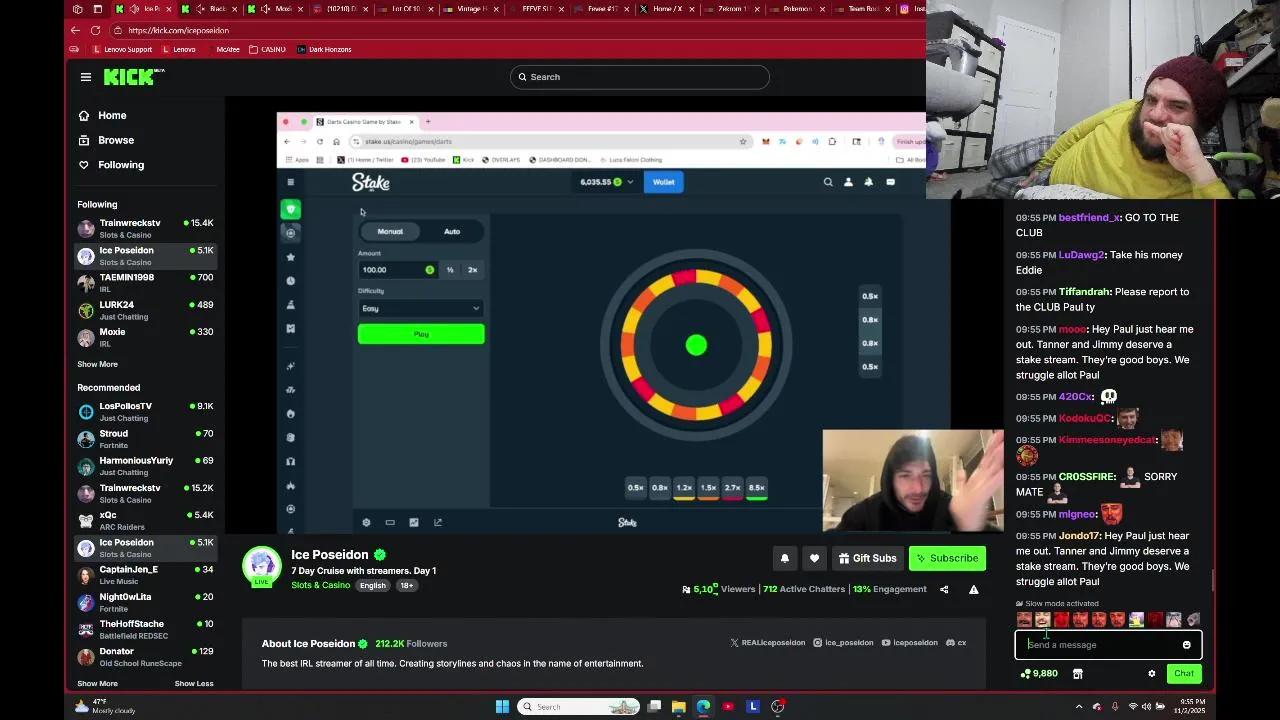1280x720 pixels.
Task: Click the 18+ tag
Action: tap(407, 585)
